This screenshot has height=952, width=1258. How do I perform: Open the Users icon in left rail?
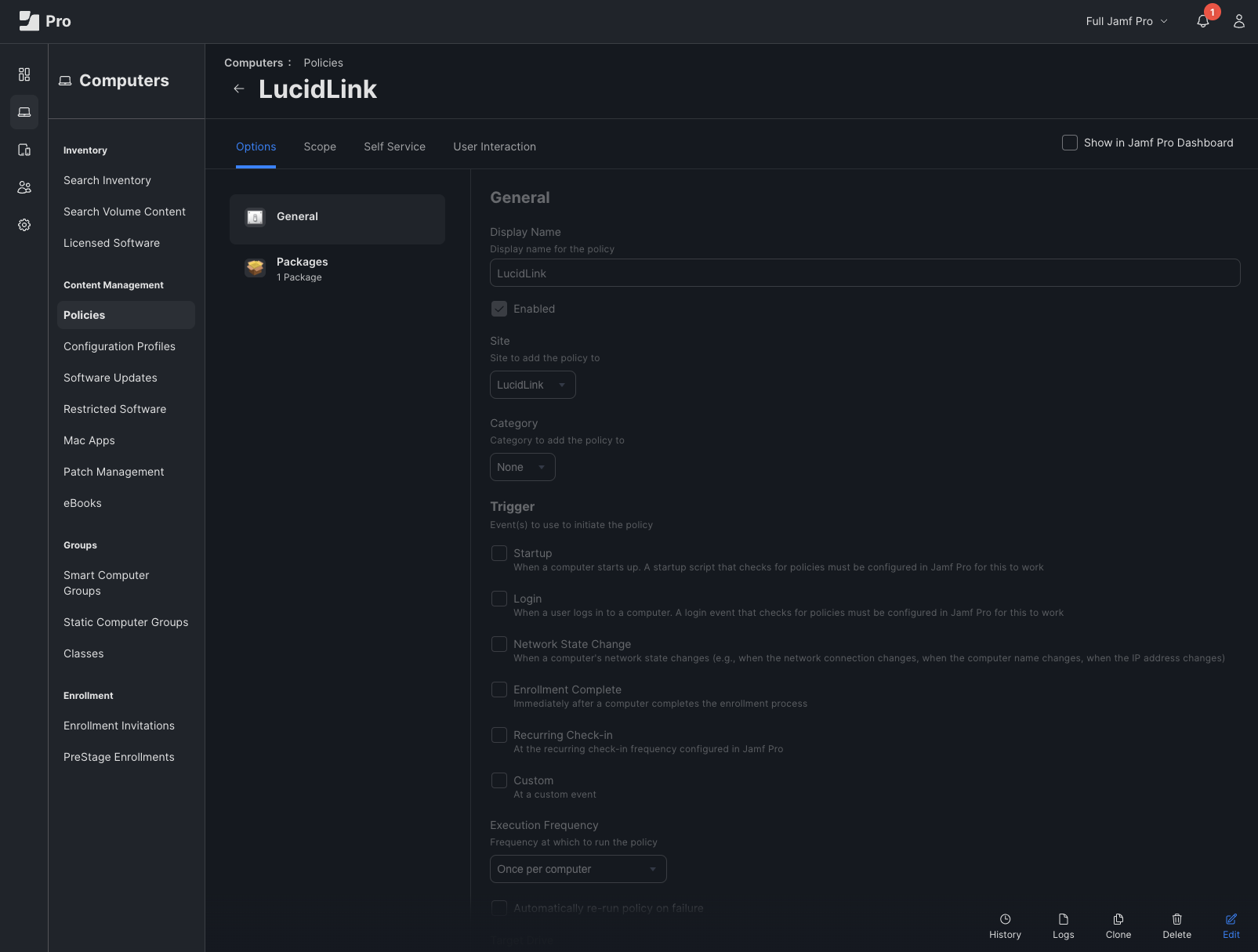[x=24, y=187]
